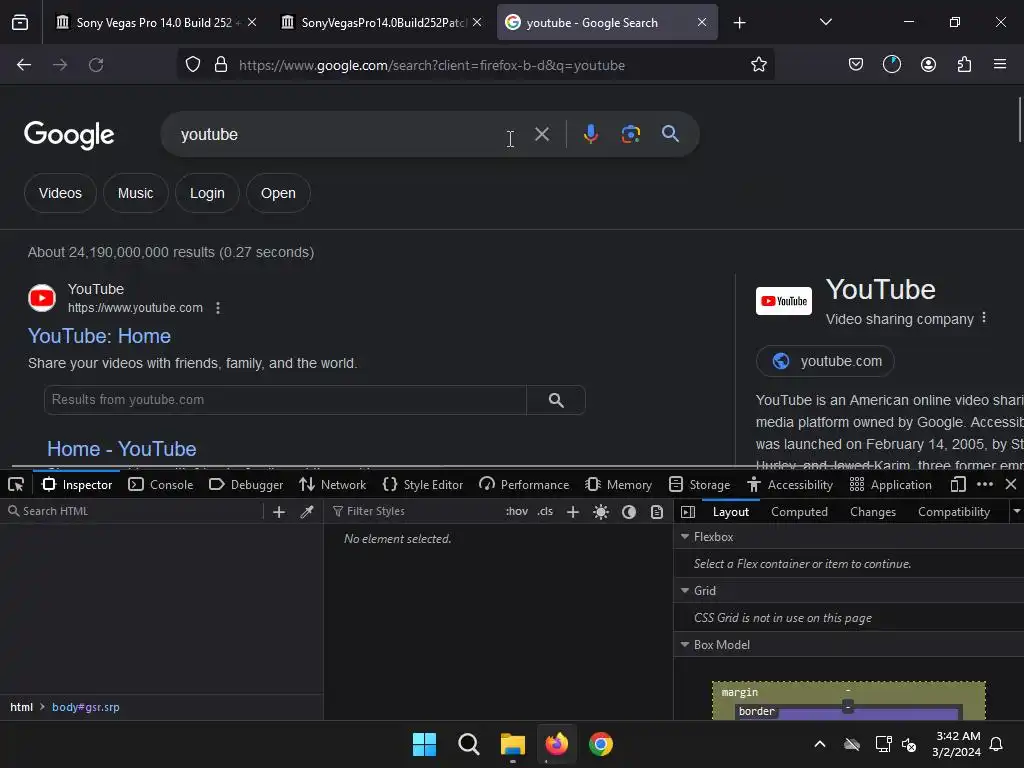This screenshot has height=768, width=1024.
Task: Toggle :hov pseudo-class panel
Action: tap(517, 511)
